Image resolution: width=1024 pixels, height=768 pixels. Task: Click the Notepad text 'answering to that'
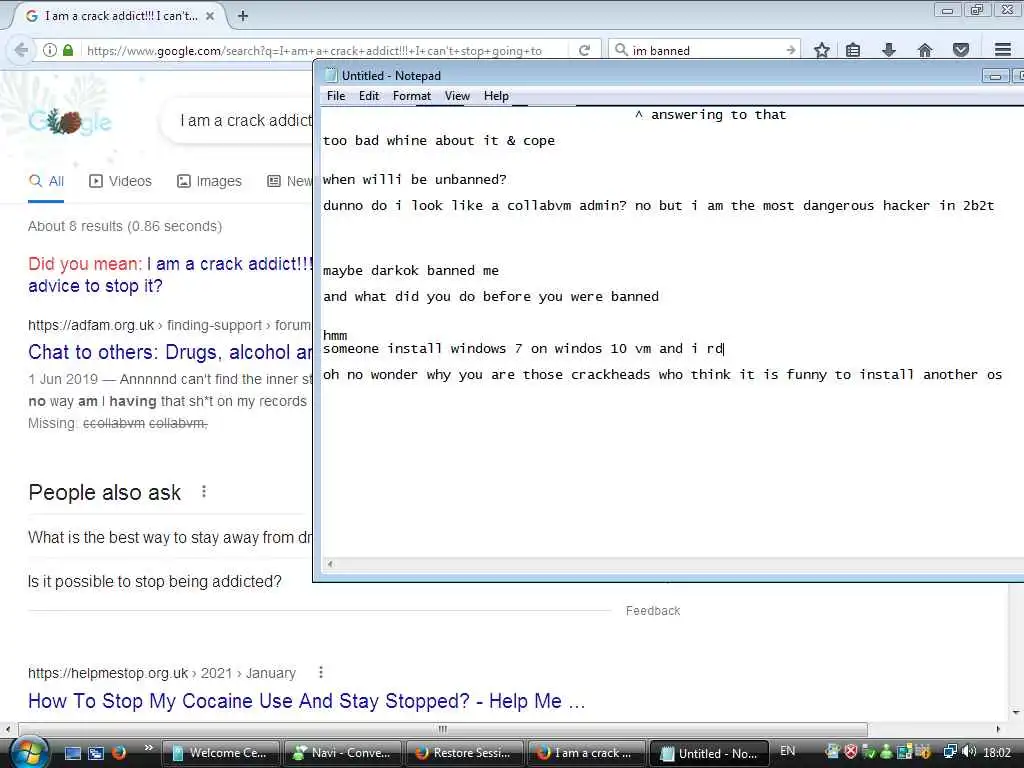(x=718, y=115)
